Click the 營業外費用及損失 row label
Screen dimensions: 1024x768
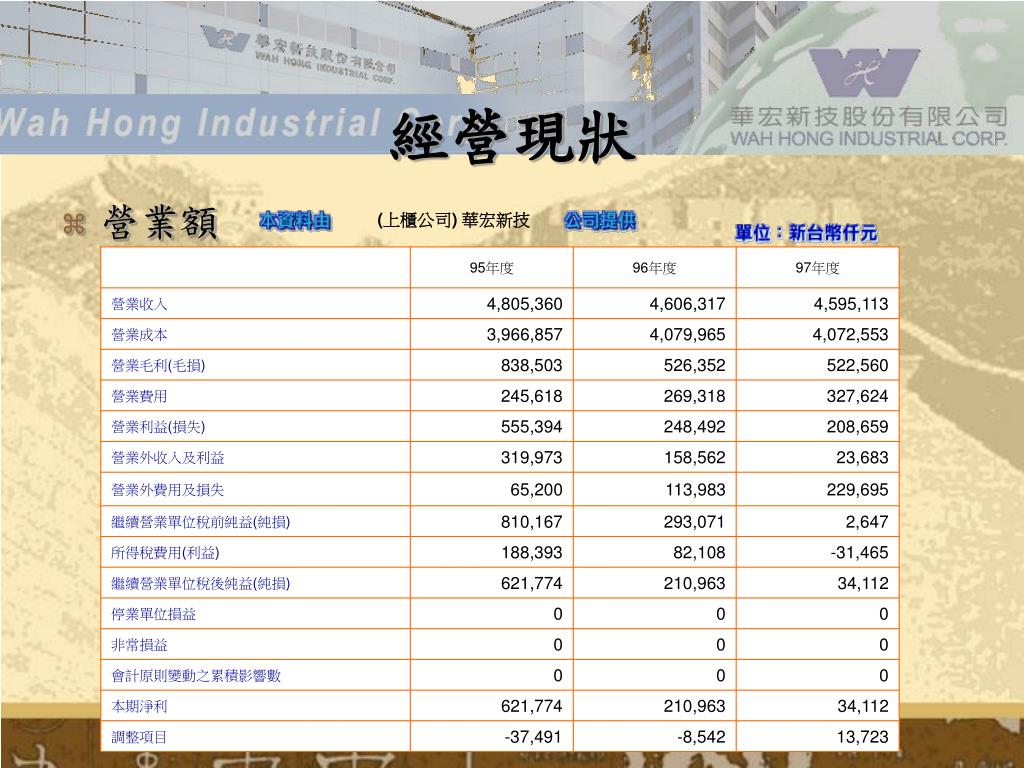(x=168, y=489)
